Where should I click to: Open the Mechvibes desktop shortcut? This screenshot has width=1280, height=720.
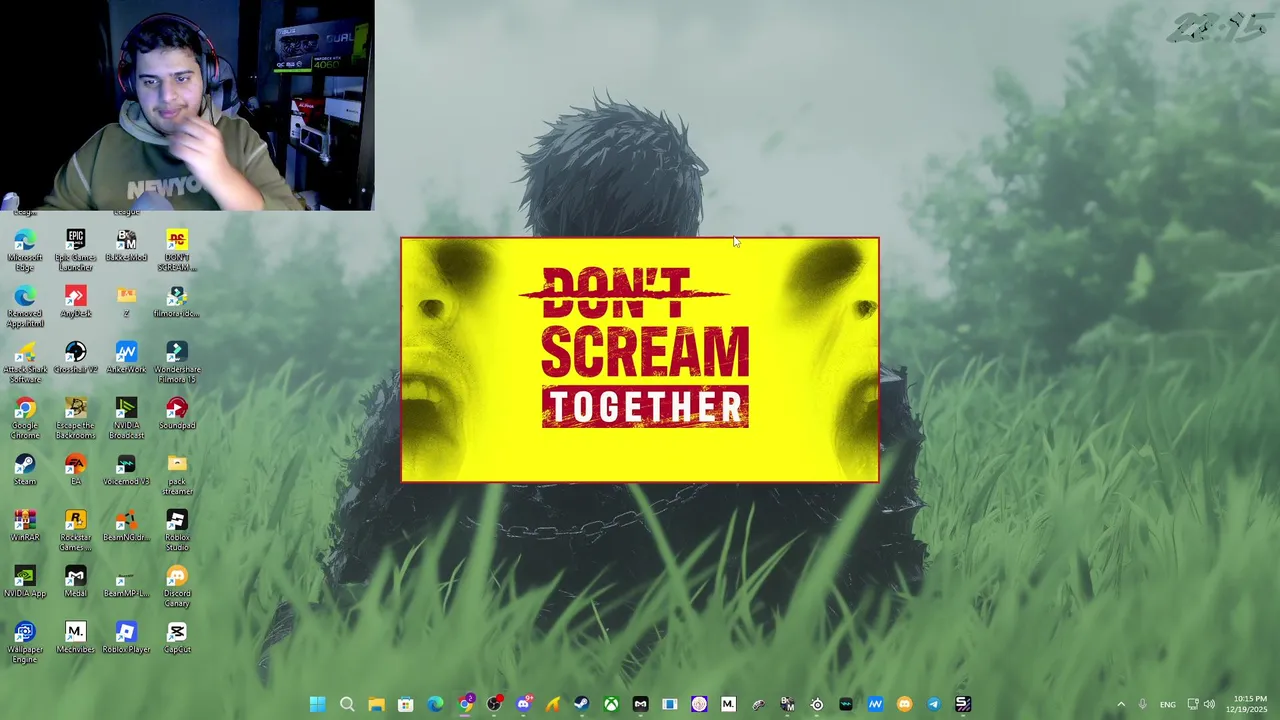pyautogui.click(x=76, y=638)
